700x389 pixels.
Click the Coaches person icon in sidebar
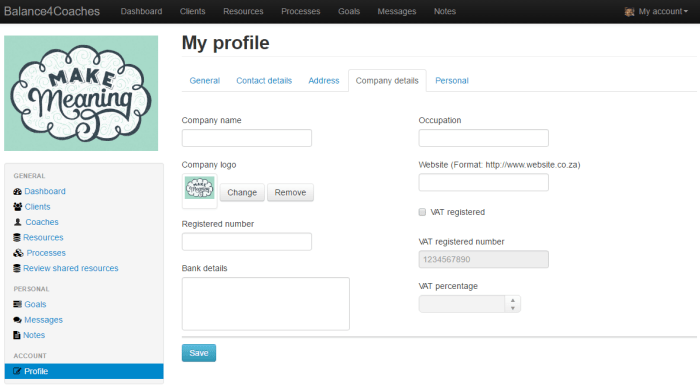point(17,222)
